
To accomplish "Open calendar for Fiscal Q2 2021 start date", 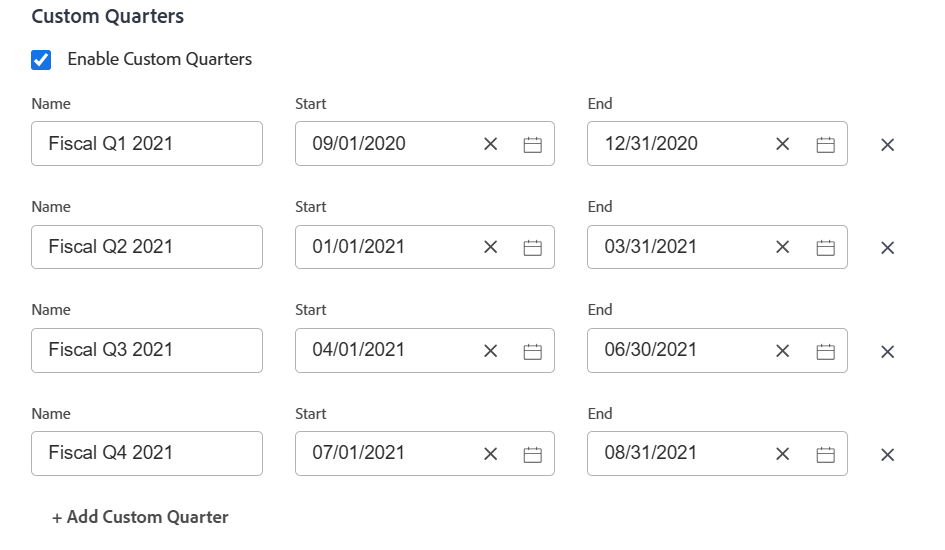I will point(532,248).
